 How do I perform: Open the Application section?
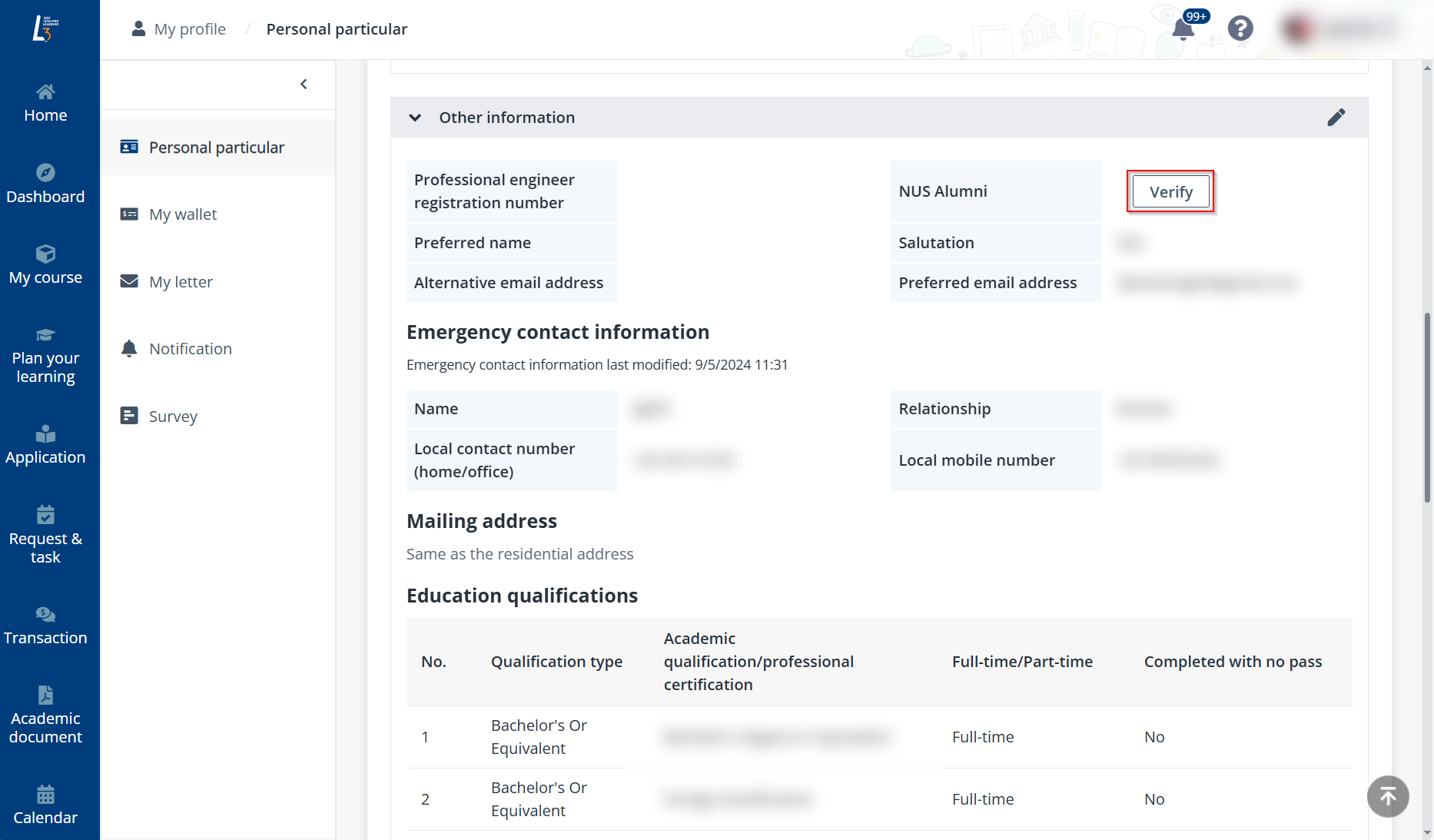(x=45, y=445)
